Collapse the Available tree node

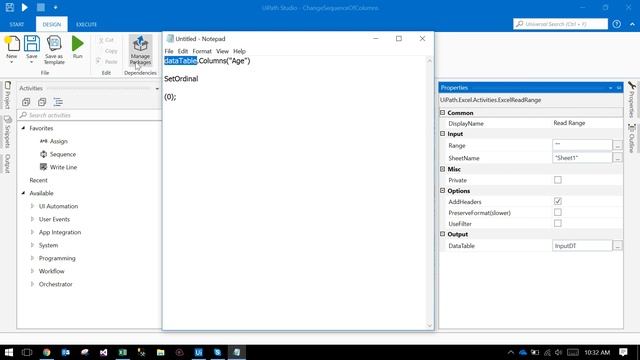click(23, 193)
